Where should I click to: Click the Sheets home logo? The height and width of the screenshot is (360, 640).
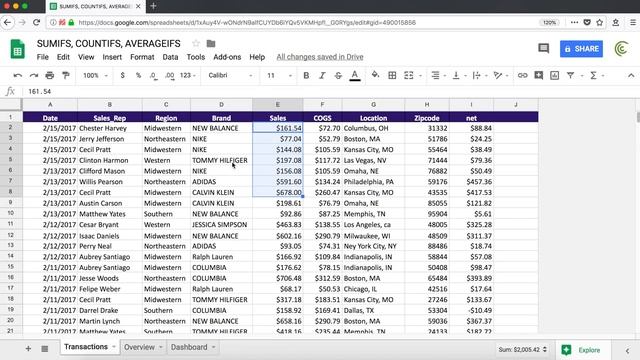click(x=17, y=49)
